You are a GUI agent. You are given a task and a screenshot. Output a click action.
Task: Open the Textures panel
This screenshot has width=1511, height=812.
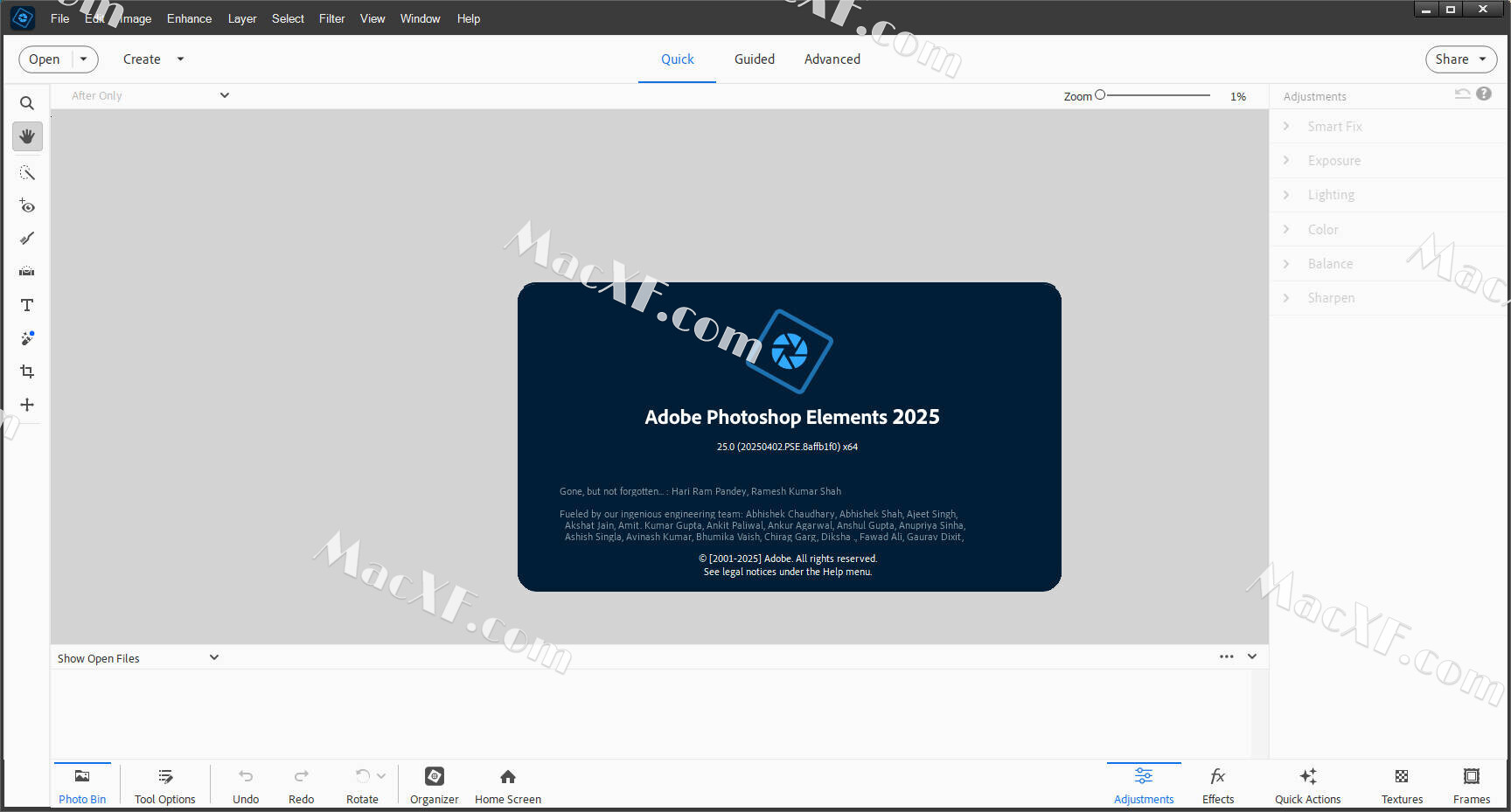pos(1402,786)
